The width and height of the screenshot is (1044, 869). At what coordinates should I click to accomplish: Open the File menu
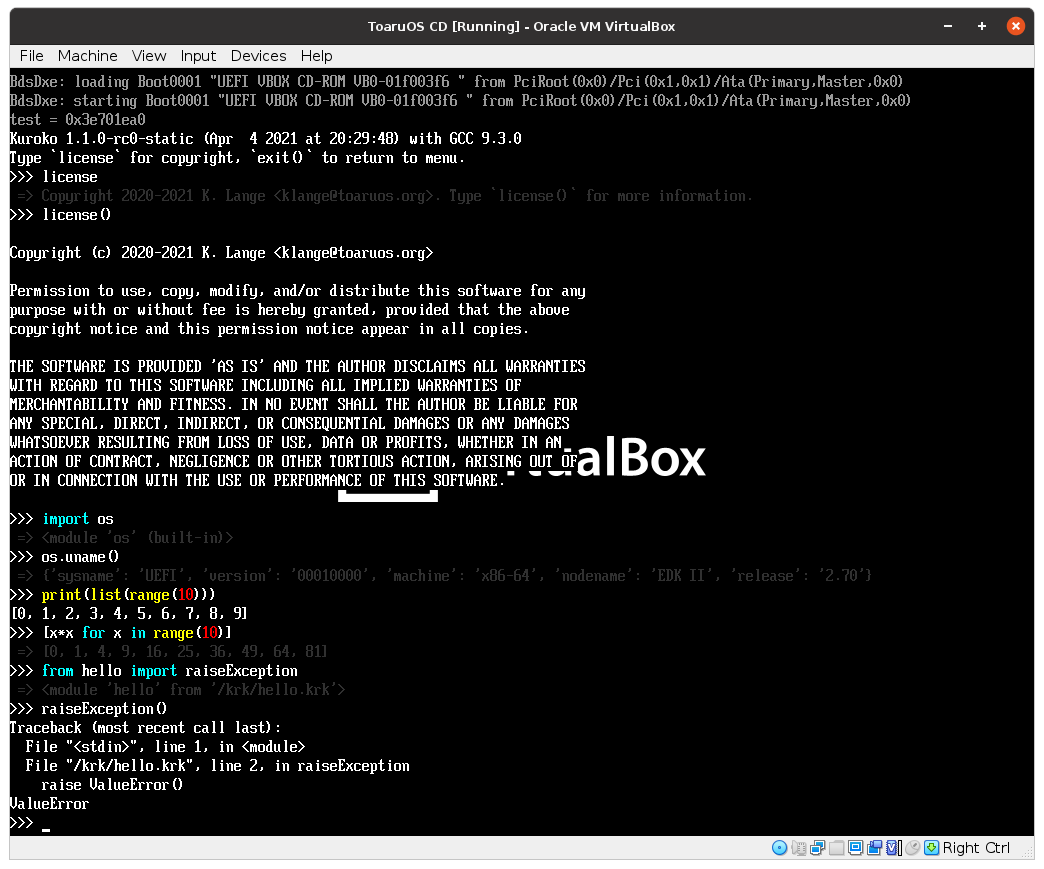(x=31, y=56)
